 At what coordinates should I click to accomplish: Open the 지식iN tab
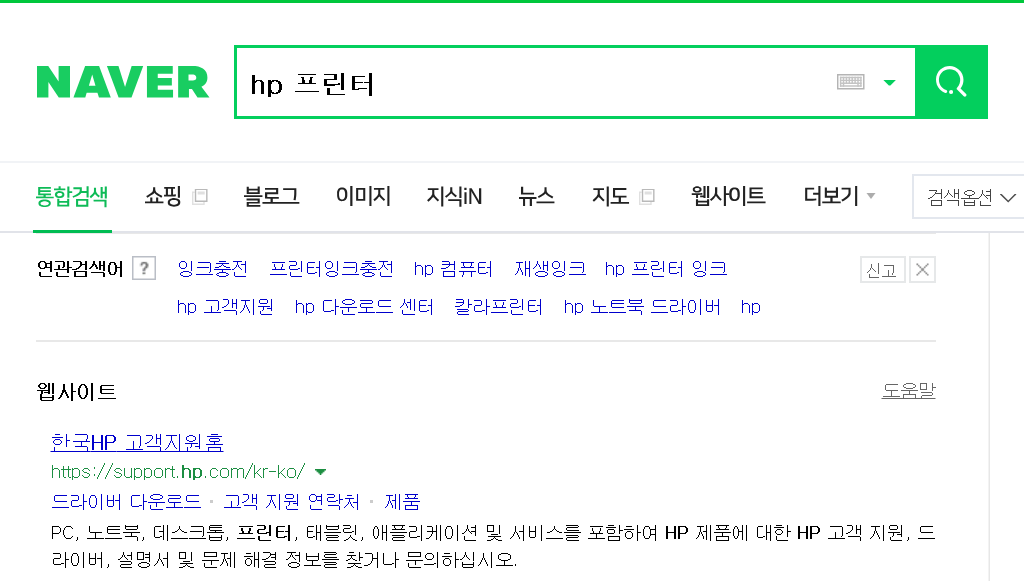(454, 196)
